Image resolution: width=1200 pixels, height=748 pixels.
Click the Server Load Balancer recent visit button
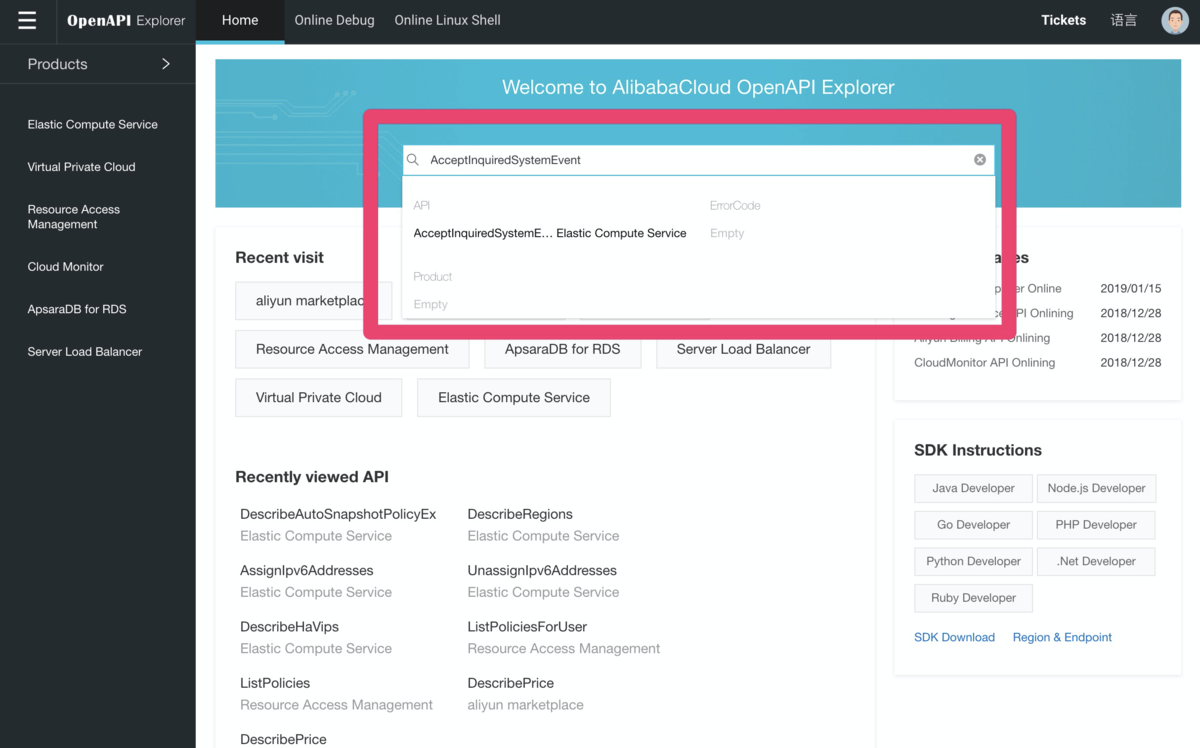click(x=743, y=349)
